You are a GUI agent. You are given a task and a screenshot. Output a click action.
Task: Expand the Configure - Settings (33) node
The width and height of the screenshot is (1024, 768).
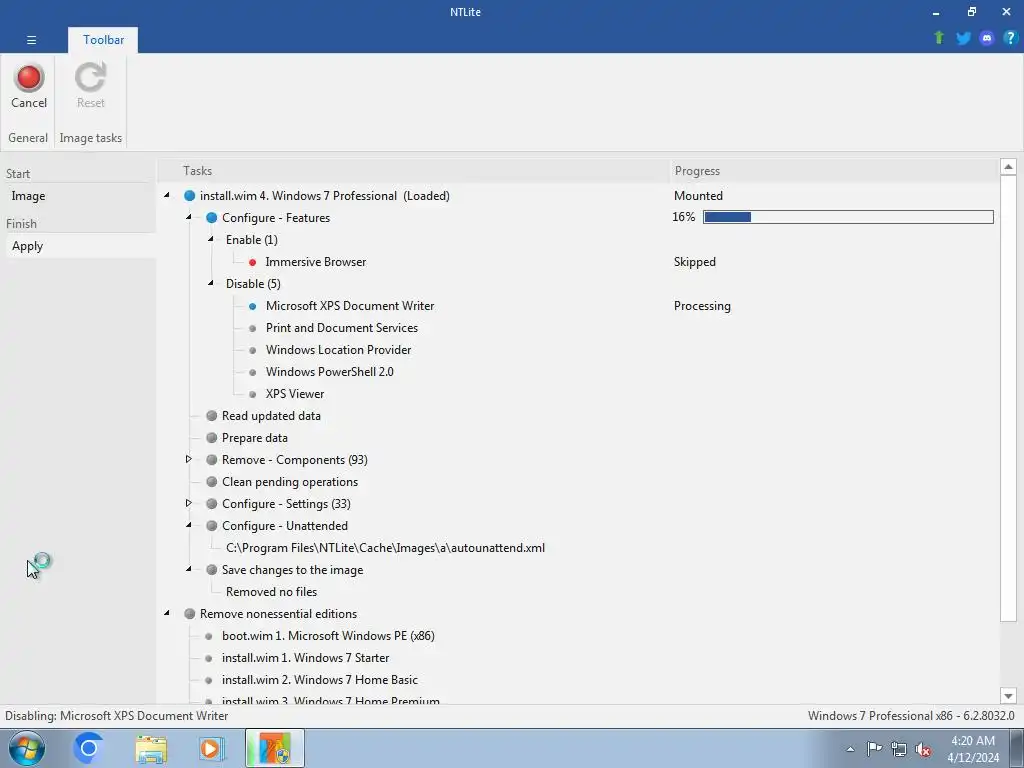pos(189,504)
